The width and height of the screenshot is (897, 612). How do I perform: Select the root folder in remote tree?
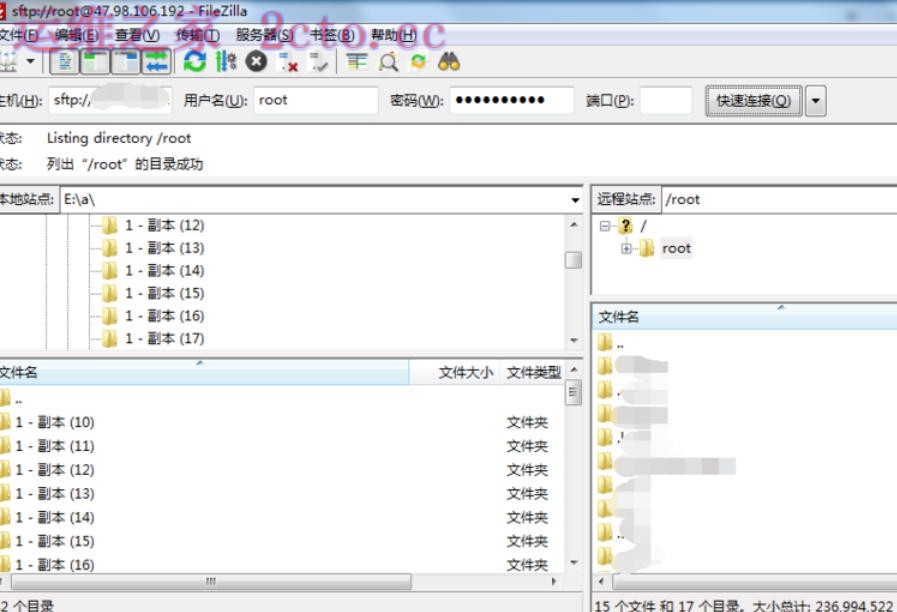(676, 249)
